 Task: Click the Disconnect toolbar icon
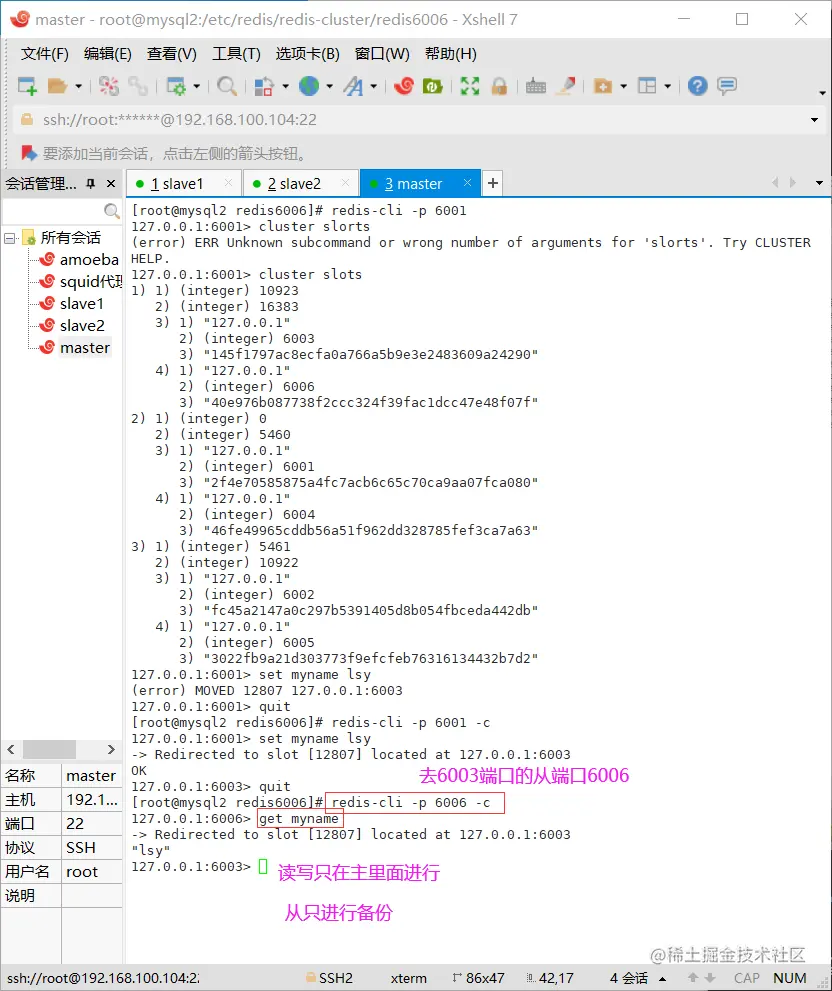pyautogui.click(x=108, y=86)
